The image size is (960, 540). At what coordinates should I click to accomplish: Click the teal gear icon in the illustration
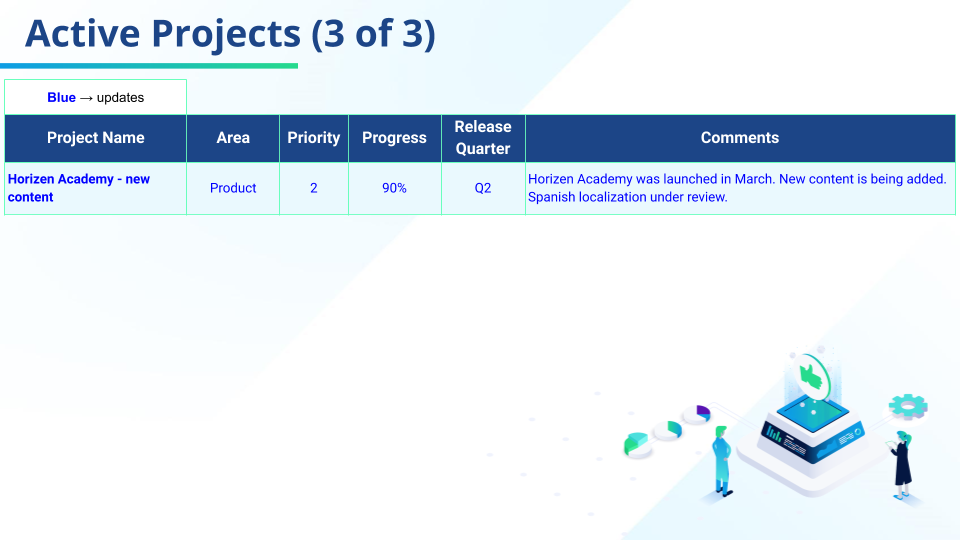pos(908,405)
